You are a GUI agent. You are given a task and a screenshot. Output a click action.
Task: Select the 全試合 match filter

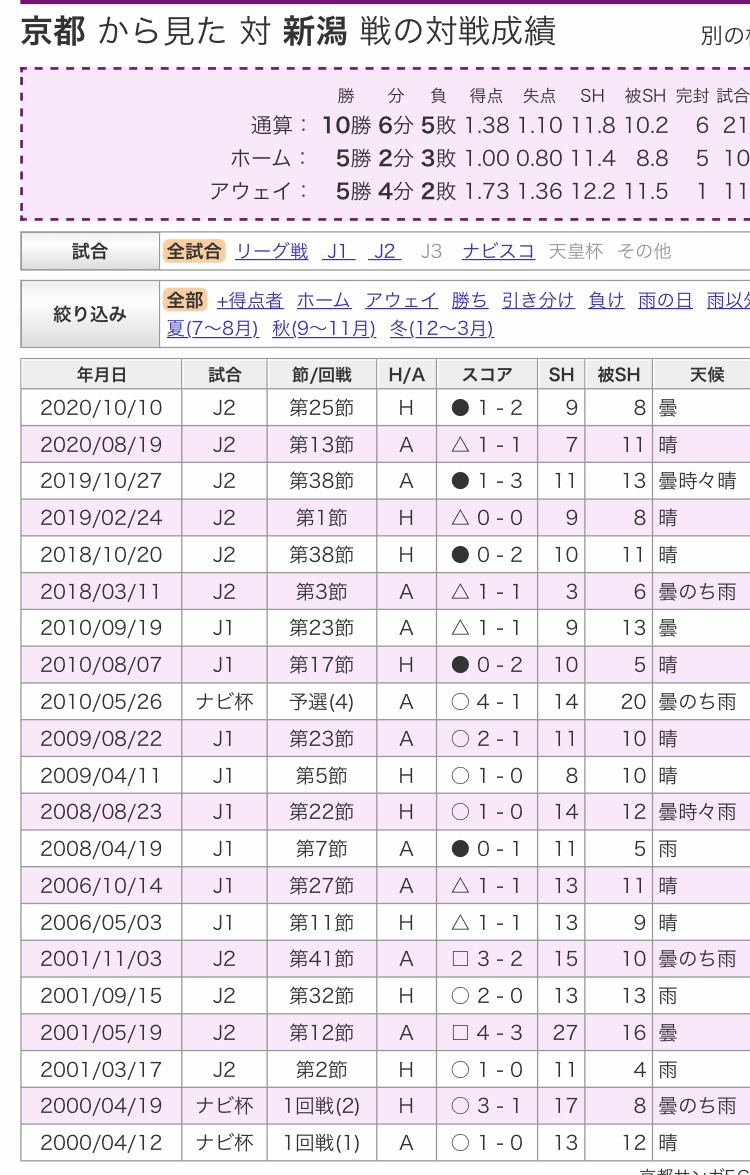[193, 252]
